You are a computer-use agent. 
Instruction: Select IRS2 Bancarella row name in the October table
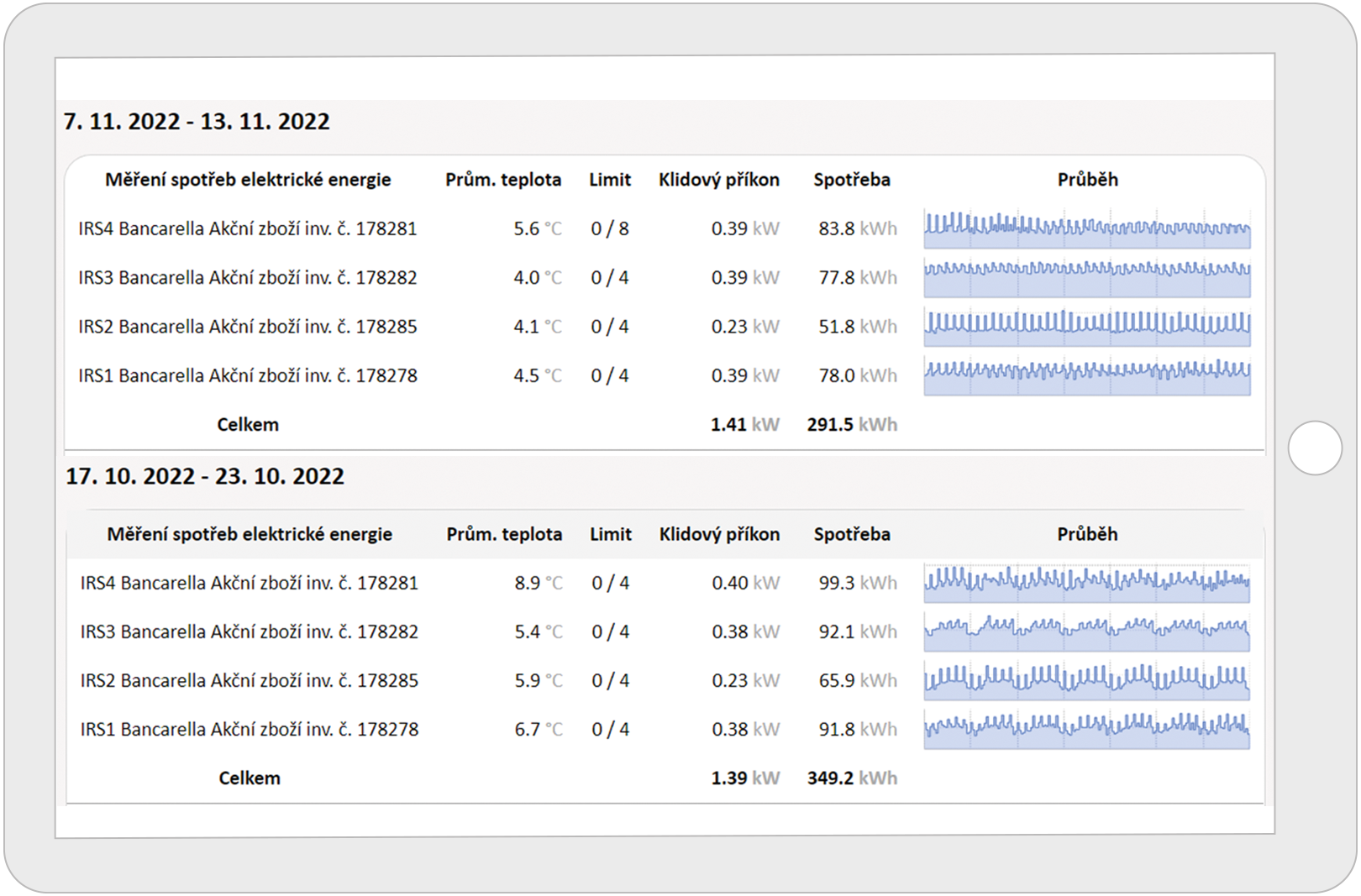[250, 680]
